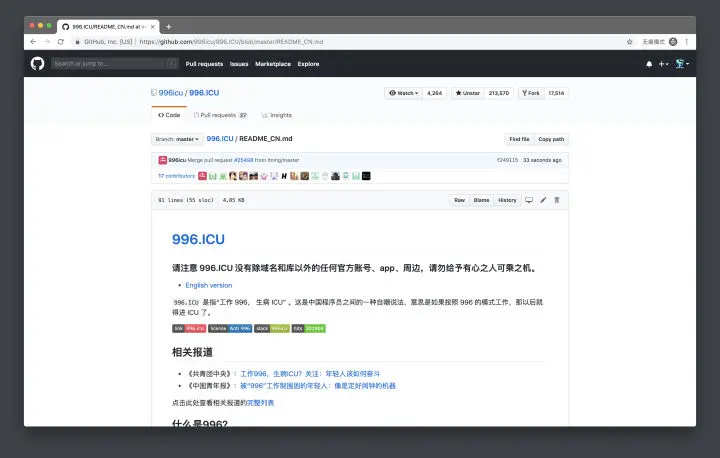Expand the Watch dropdown
The height and width of the screenshot is (458, 720).
click(x=403, y=93)
